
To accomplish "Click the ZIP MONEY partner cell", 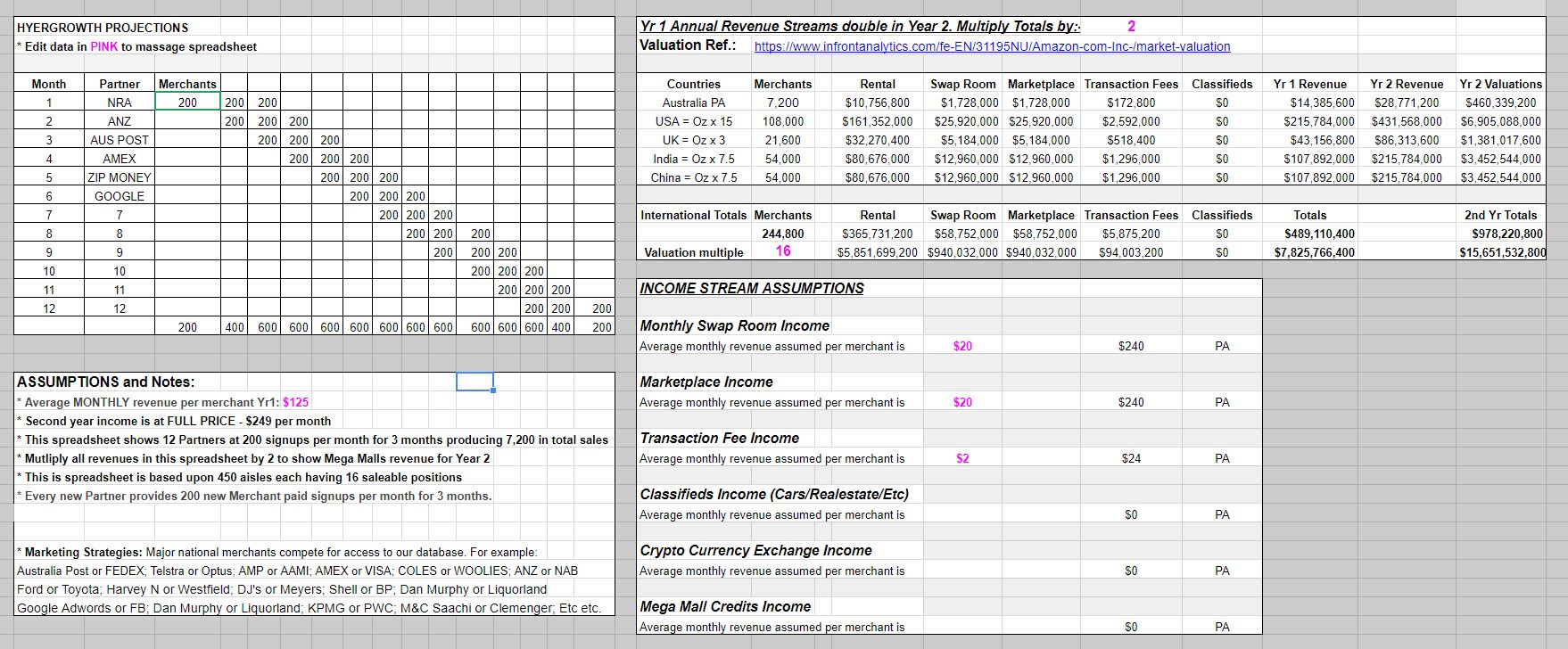I will pos(120,177).
